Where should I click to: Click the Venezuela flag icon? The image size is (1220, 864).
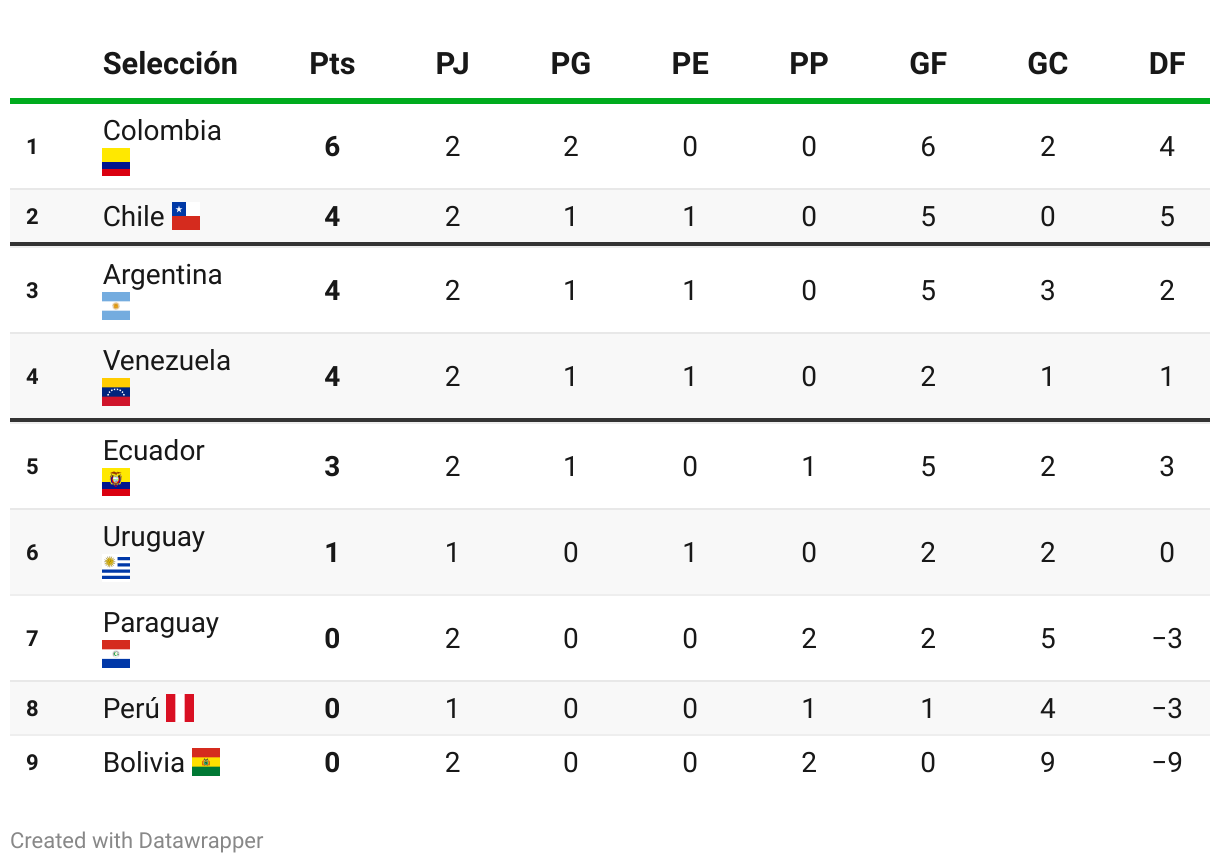pyautogui.click(x=116, y=392)
